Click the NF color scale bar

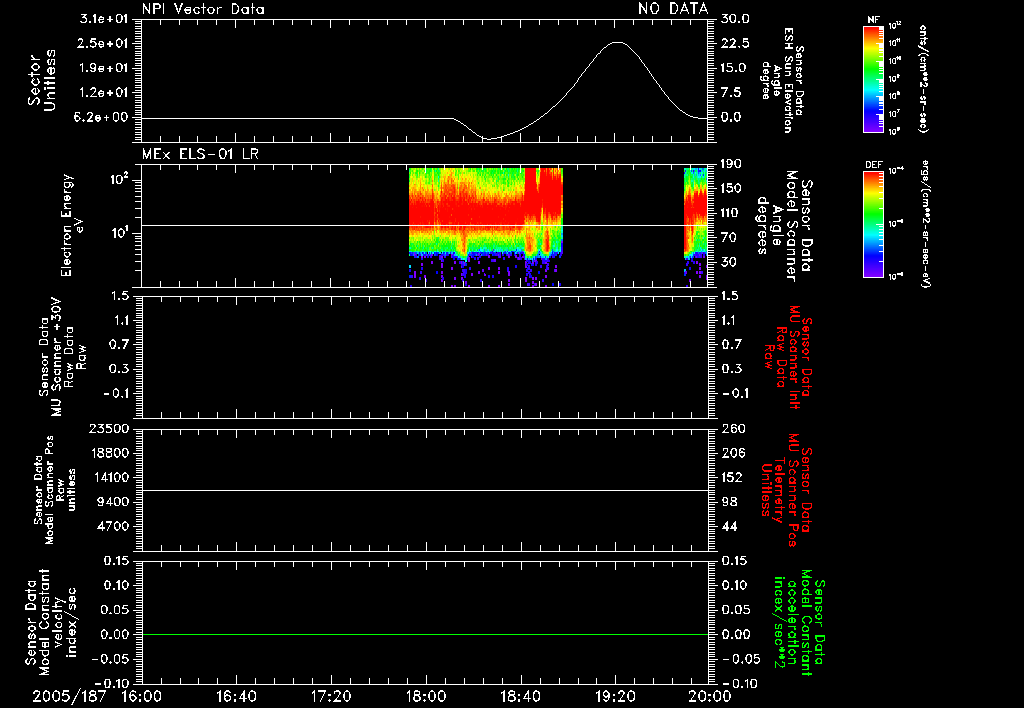873,79
